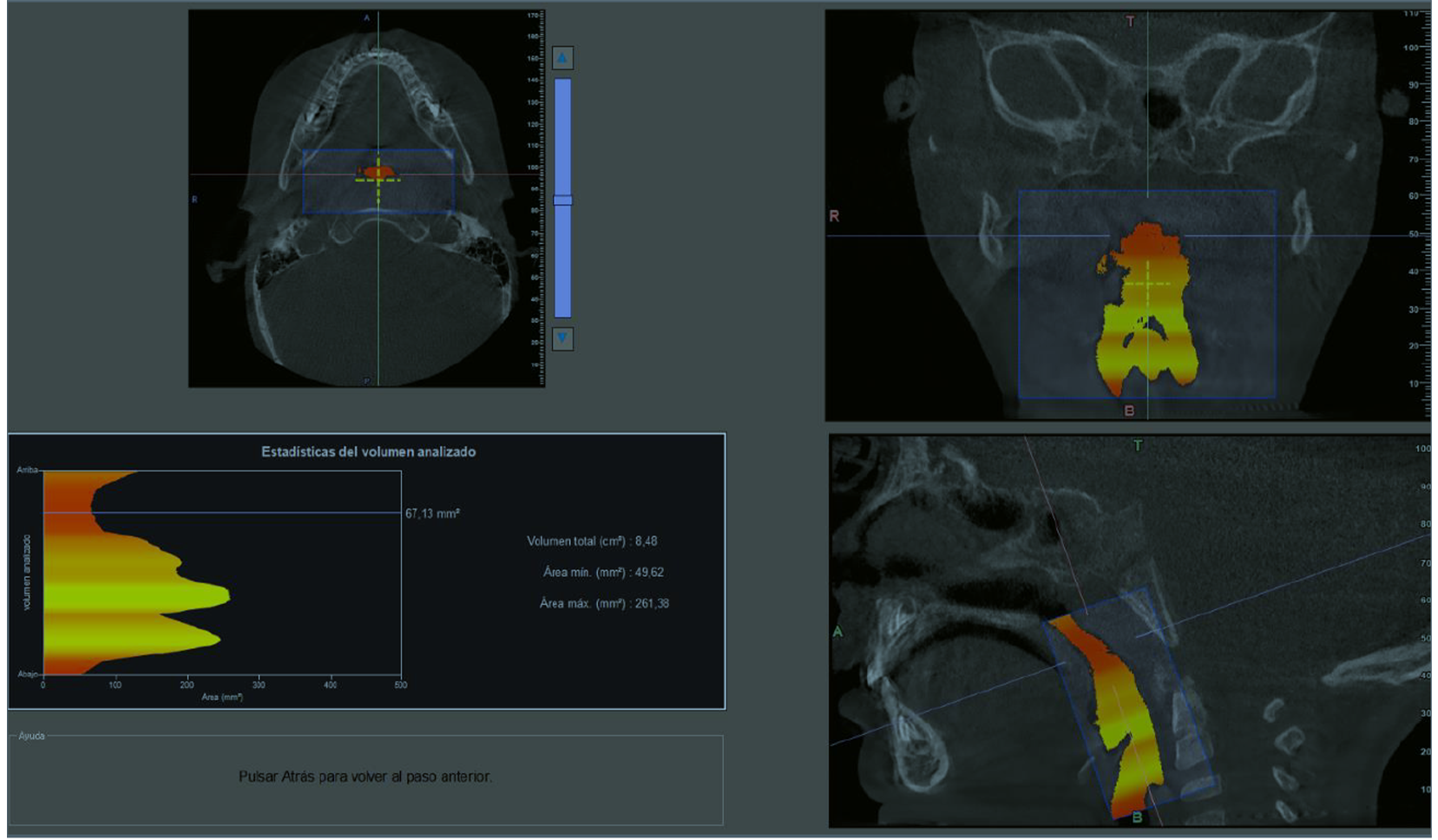Click the R orientation marker in coronal view
This screenshot has width=1438, height=840.
(x=834, y=216)
